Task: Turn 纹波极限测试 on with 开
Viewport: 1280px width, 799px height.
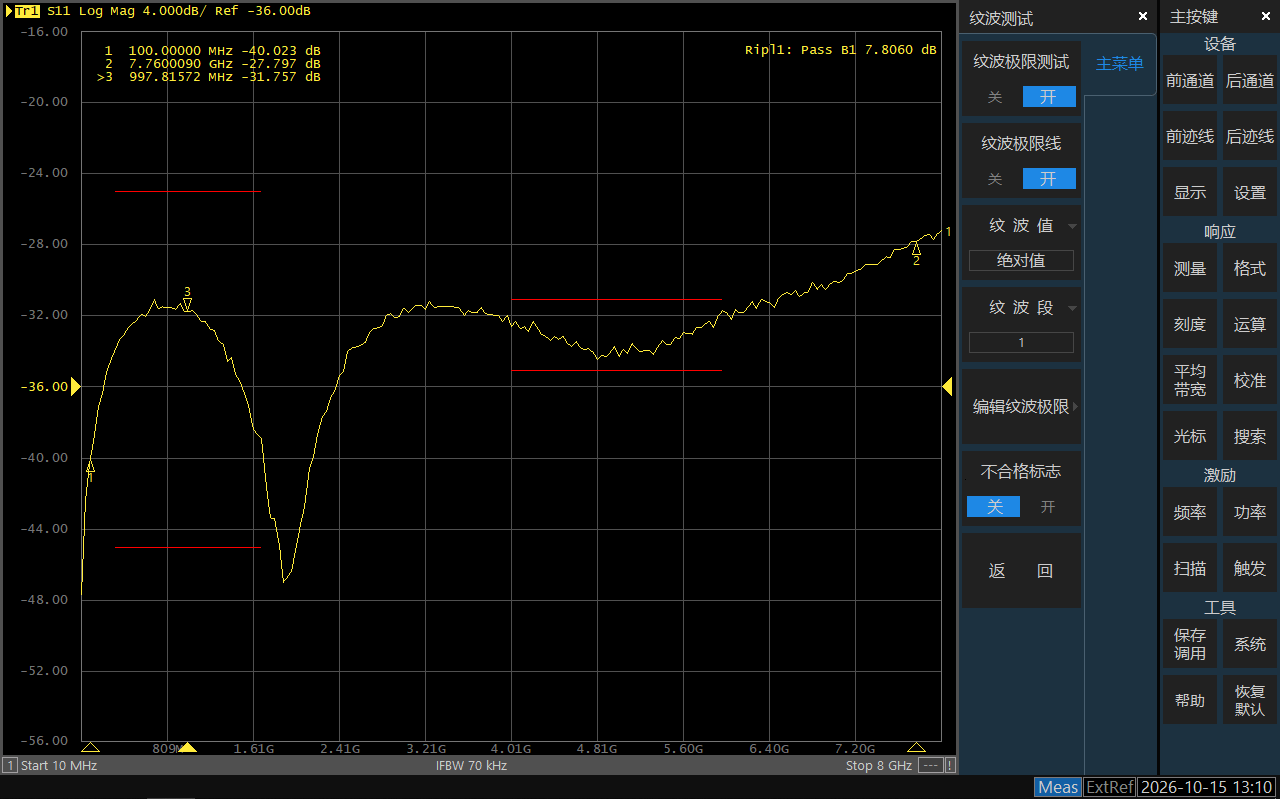Action: (x=1049, y=97)
